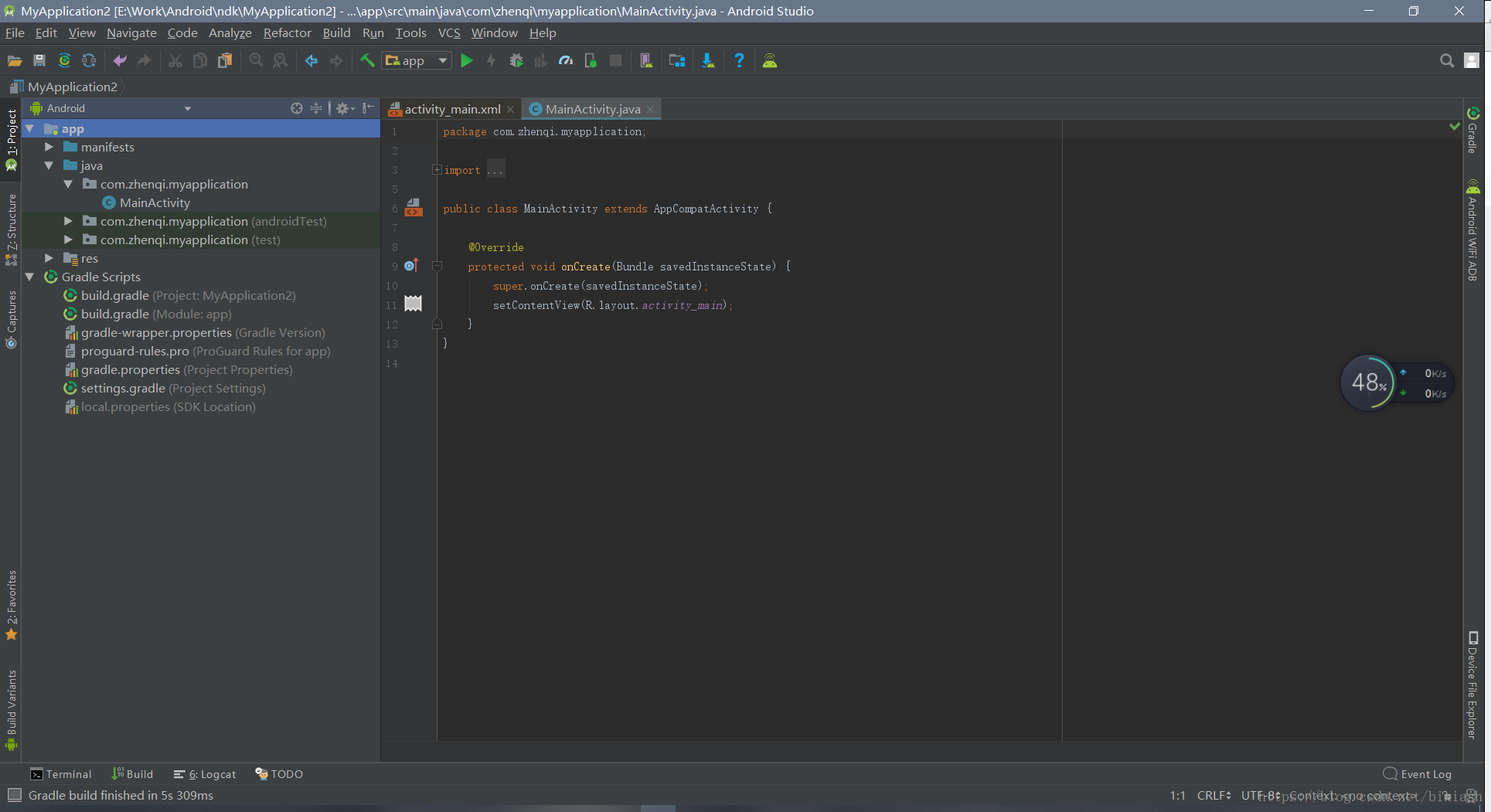Switch to activity_main.xml tab
1491x812 pixels.
coord(452,109)
